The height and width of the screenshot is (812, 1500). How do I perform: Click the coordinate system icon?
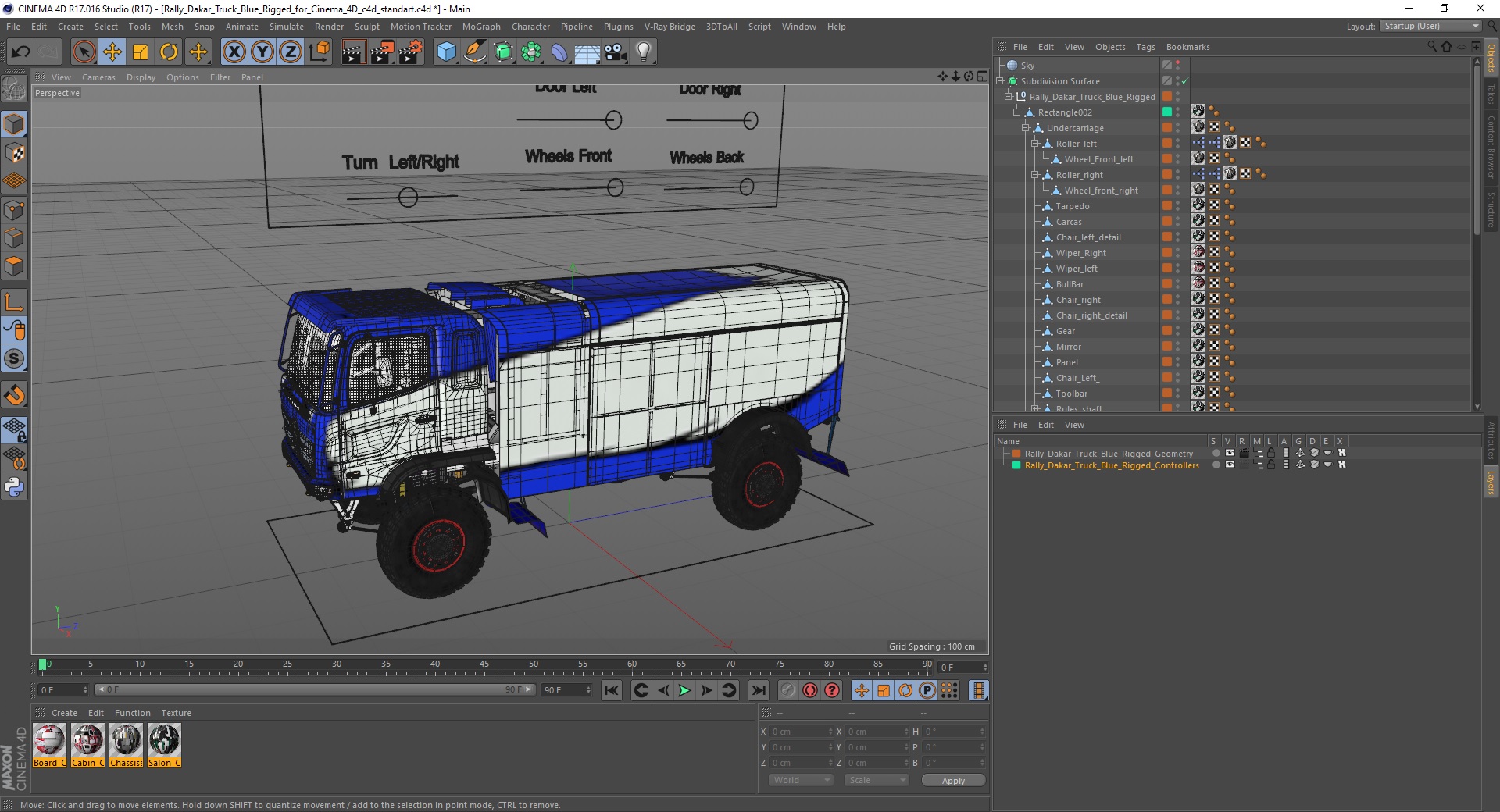pyautogui.click(x=319, y=52)
